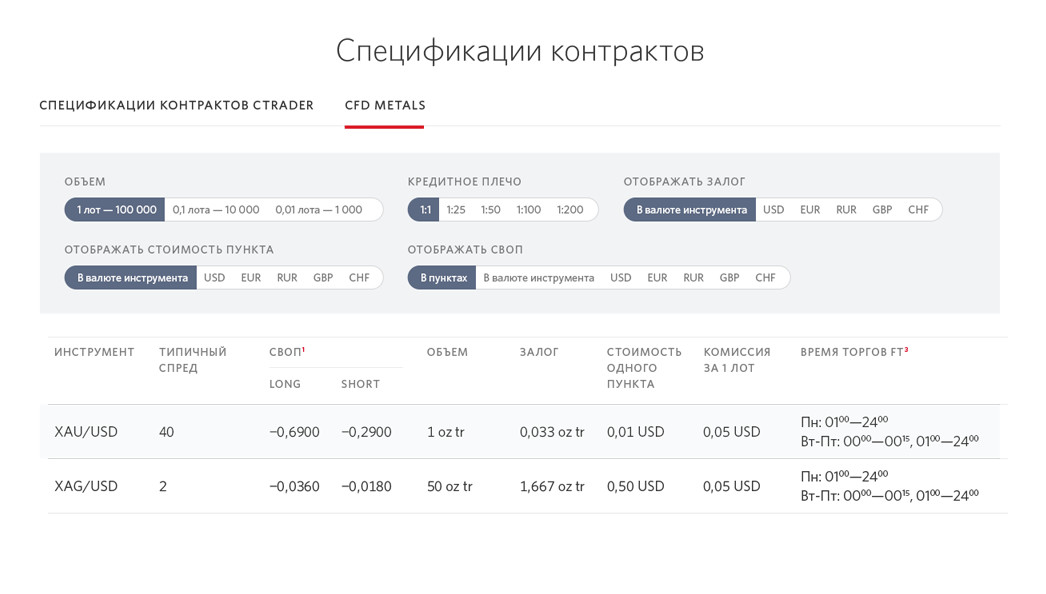Open the Спецификации контрактов cTrader tab

pyautogui.click(x=176, y=105)
